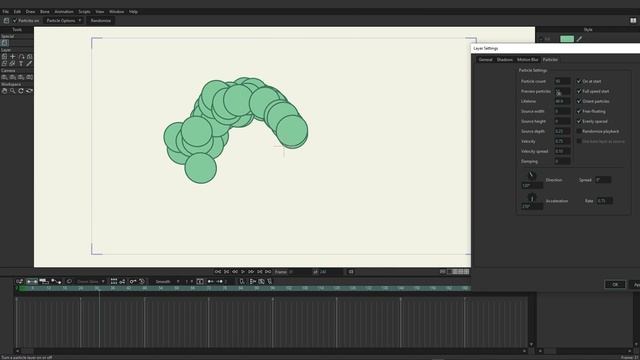
Task: Select the Insert Text tool
Action: pyautogui.click(x=21, y=64)
